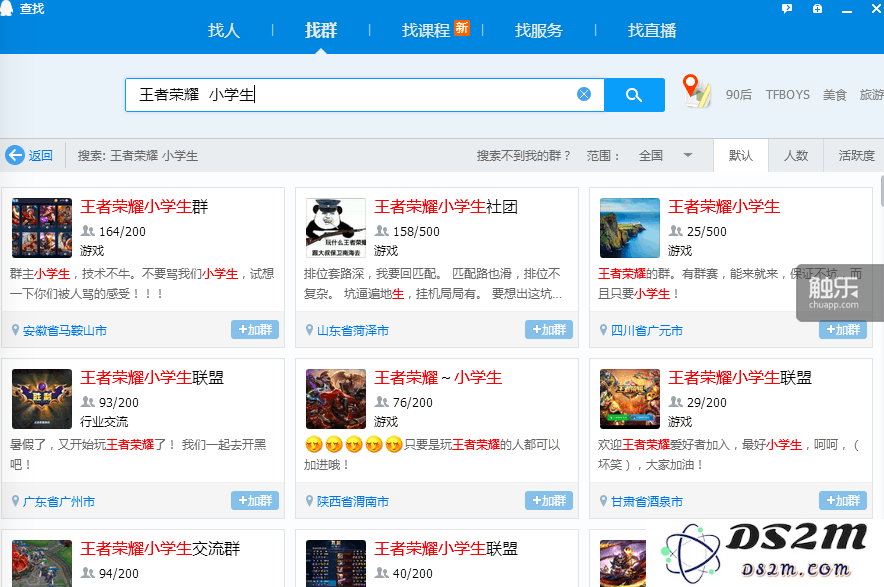
Task: Open 王者荣耀小学生群 group avatar
Action: (42, 228)
